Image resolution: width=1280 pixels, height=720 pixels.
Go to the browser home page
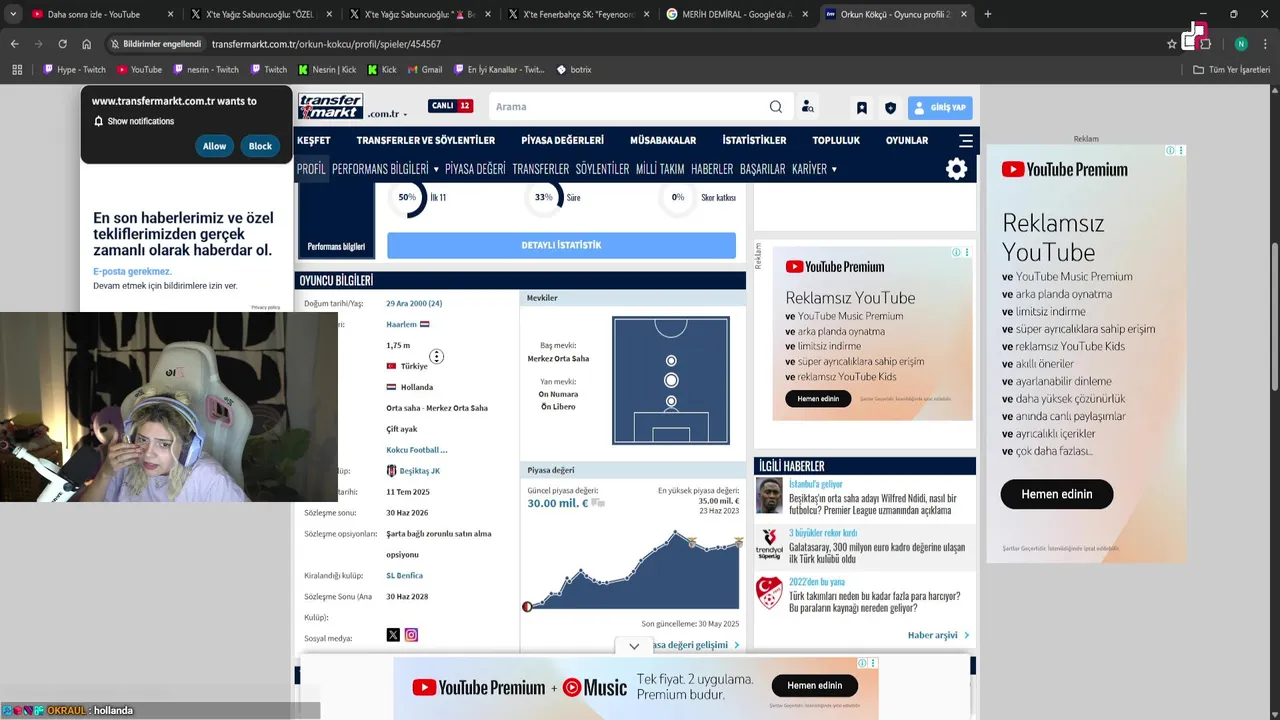point(87,44)
